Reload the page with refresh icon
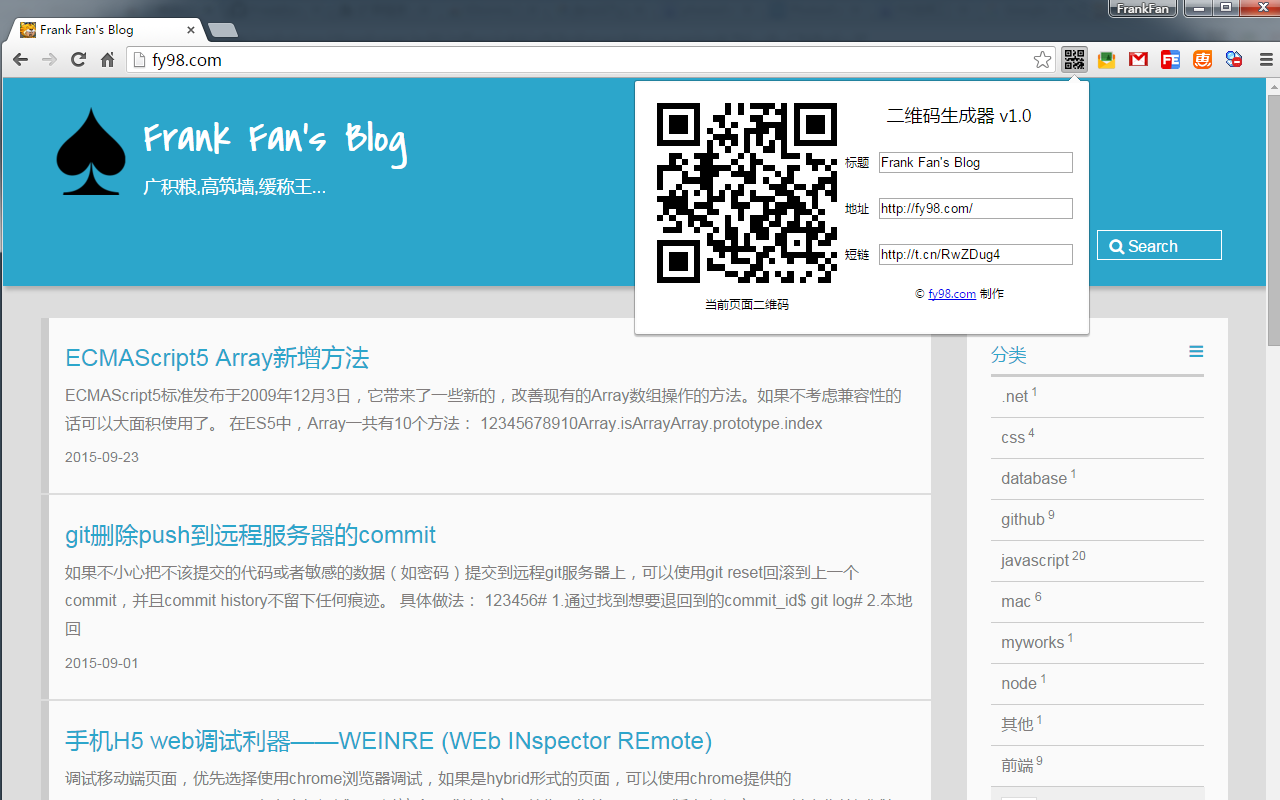Screen dimensions: 1280x800 pyautogui.click(x=78, y=60)
